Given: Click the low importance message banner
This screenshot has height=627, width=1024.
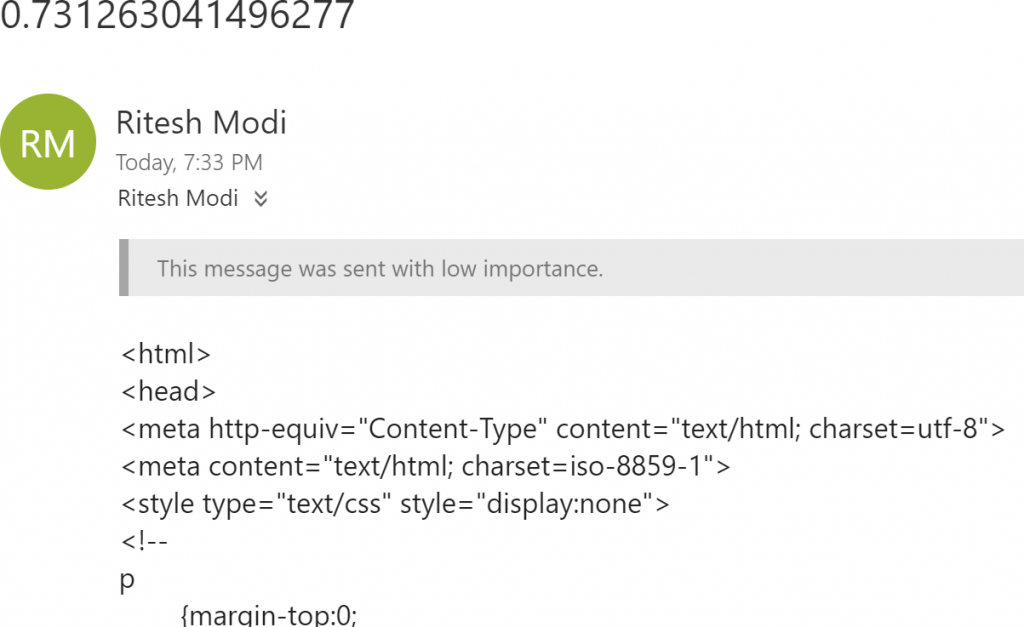Looking at the screenshot, I should pos(570,268).
